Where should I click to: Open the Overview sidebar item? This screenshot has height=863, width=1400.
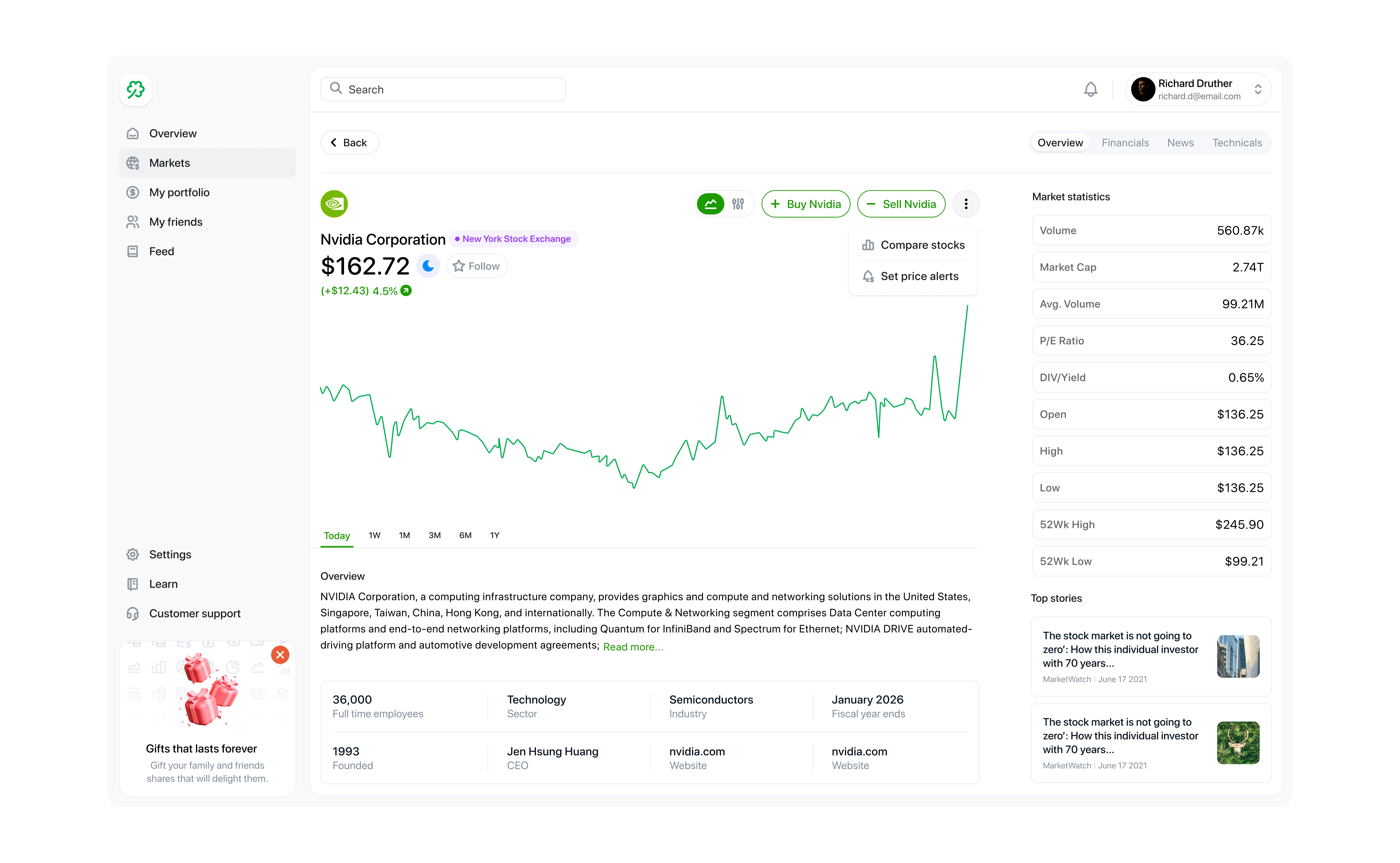(207, 134)
